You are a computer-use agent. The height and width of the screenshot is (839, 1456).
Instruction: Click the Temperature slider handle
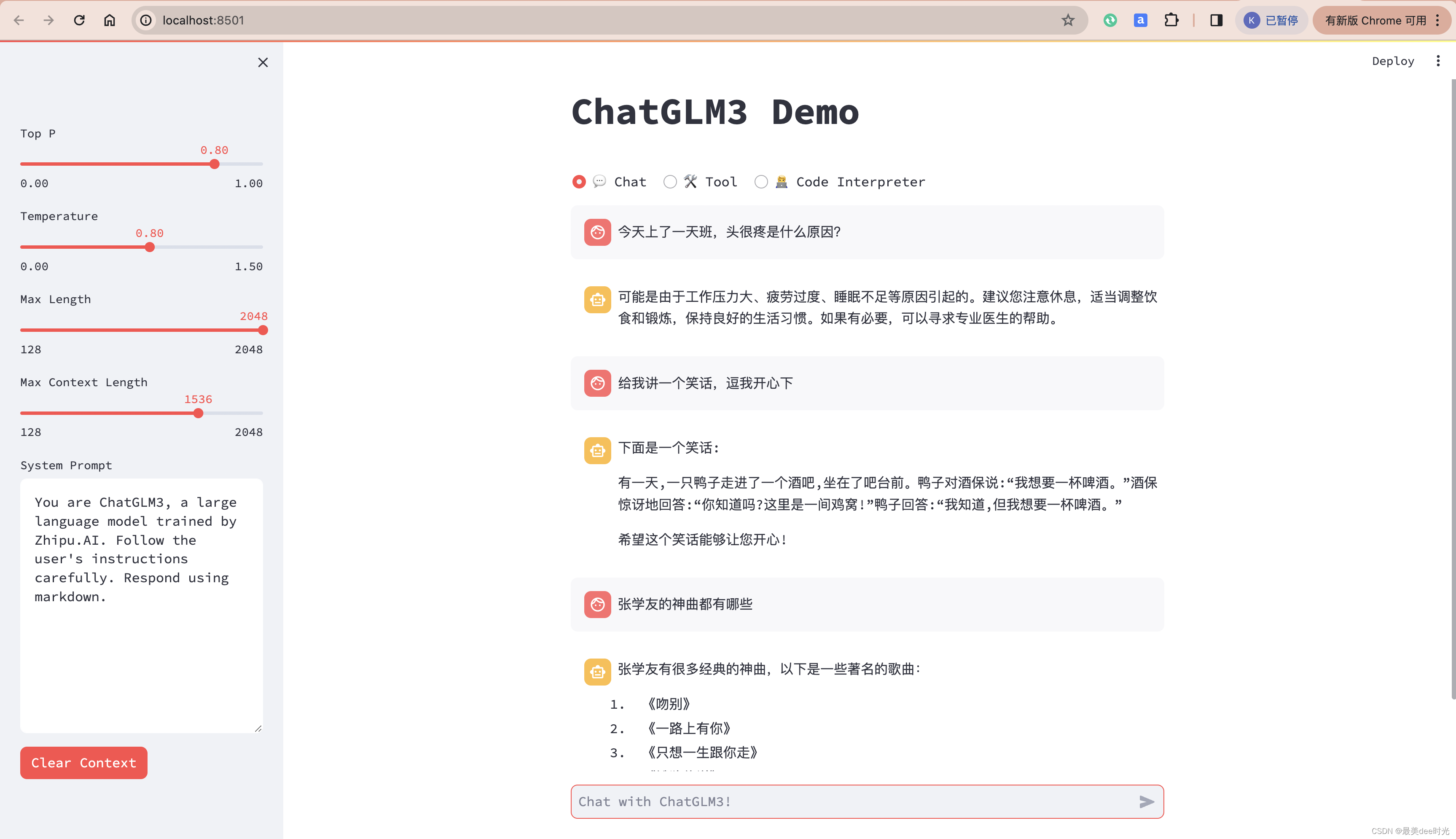150,247
